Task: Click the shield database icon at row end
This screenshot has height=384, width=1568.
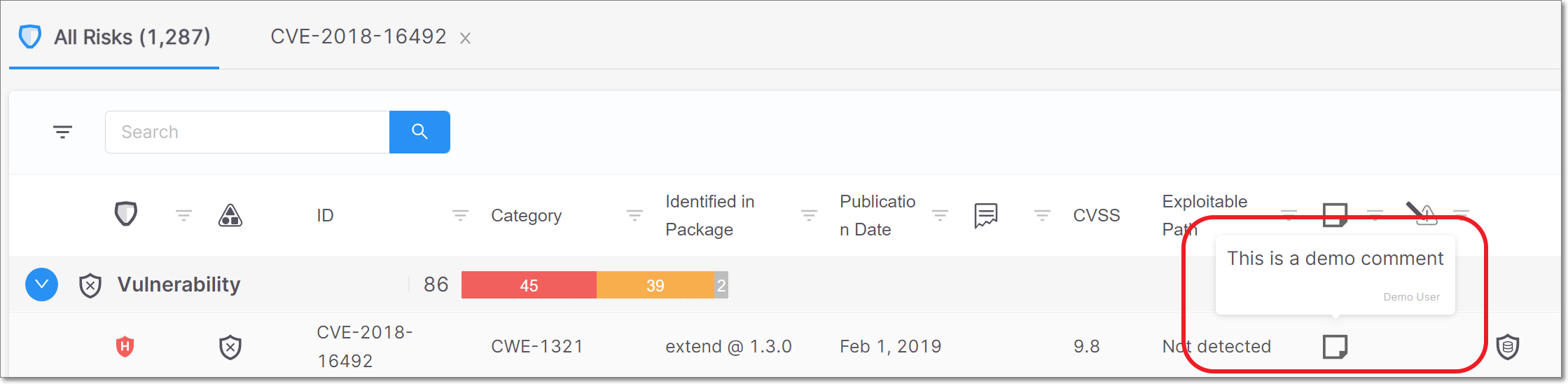Action: (1508, 346)
